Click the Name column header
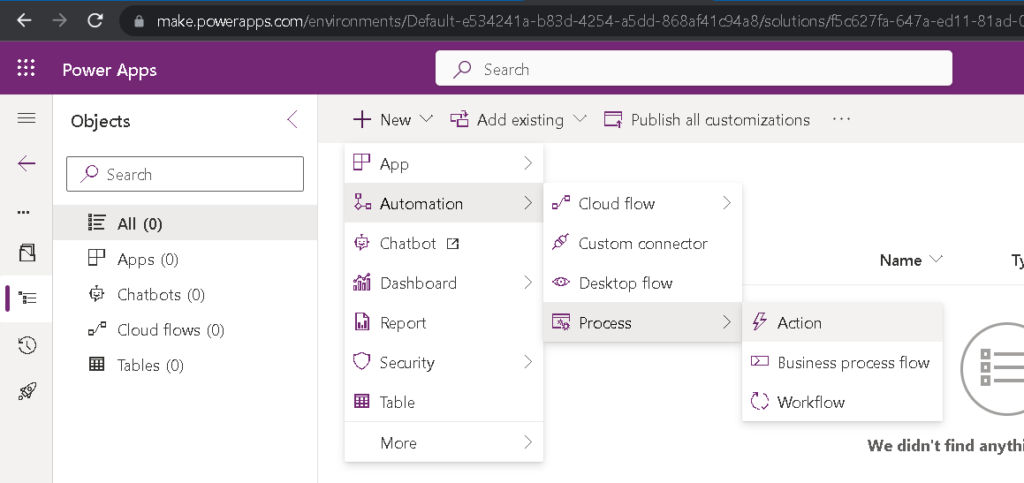1024x483 pixels. point(901,260)
